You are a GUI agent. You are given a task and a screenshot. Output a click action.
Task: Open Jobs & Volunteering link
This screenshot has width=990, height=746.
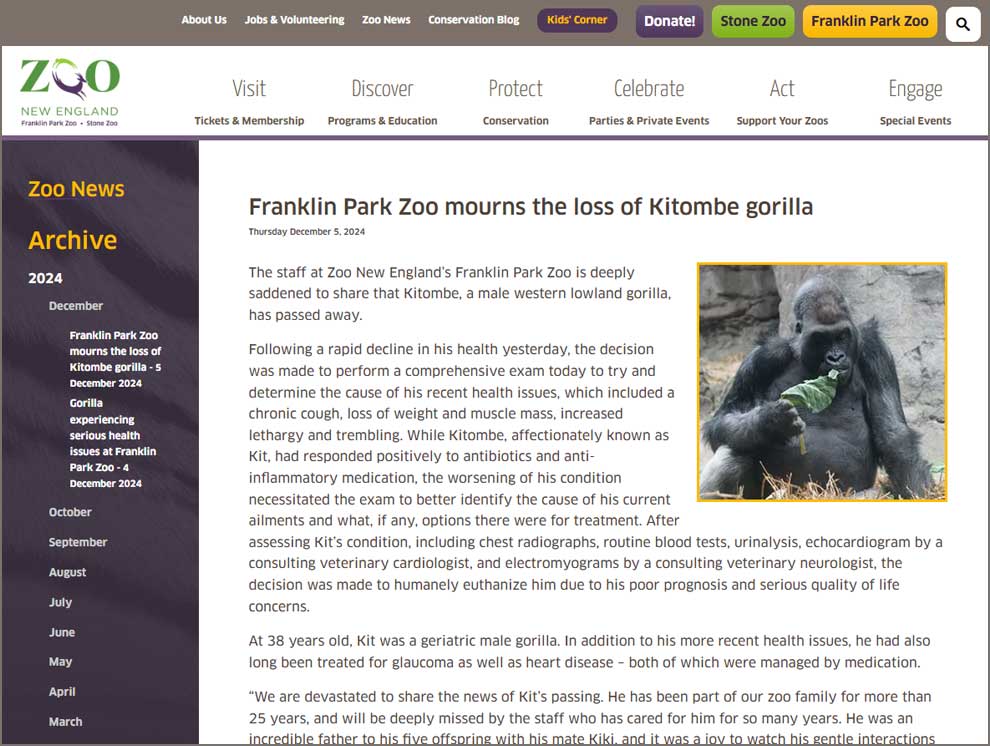294,20
